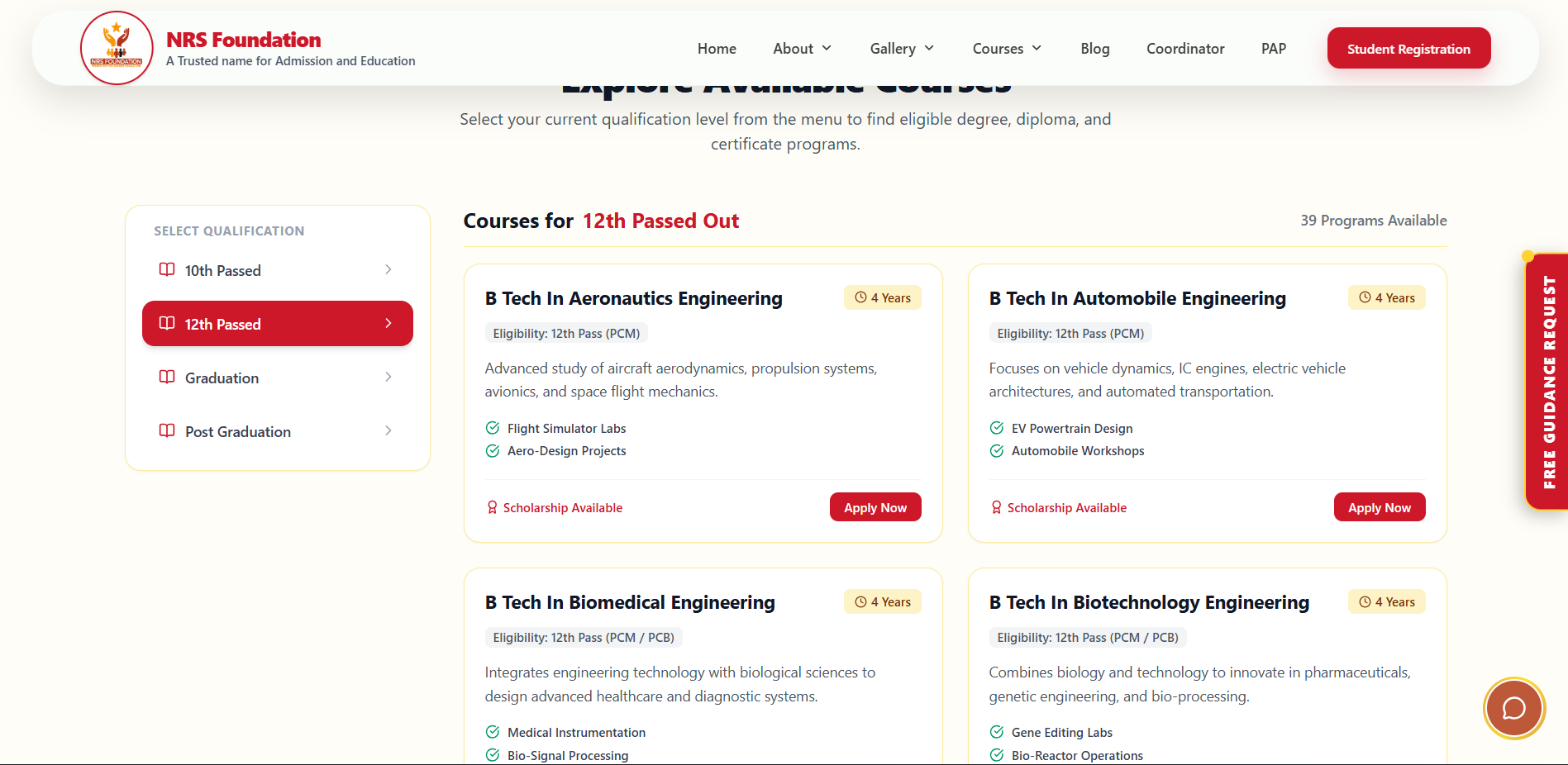Click the Student Registration button

coord(1408,49)
